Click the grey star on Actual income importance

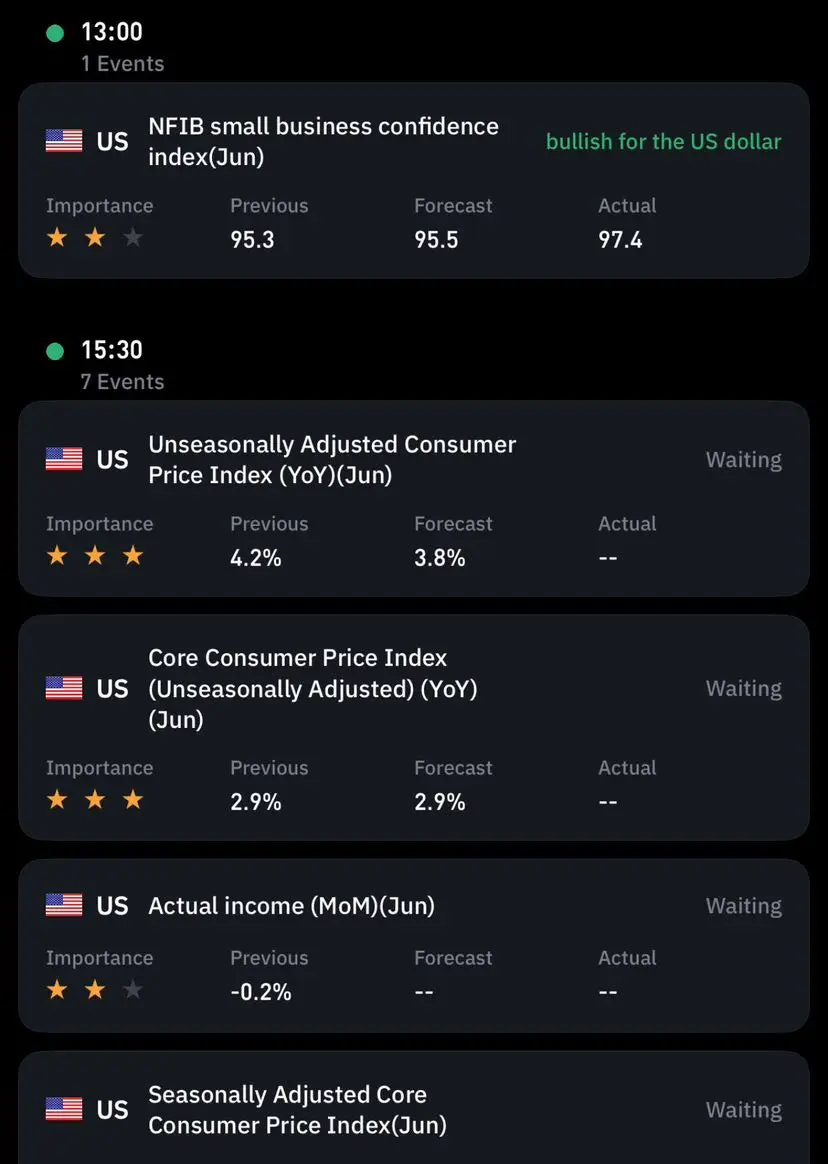(x=133, y=990)
